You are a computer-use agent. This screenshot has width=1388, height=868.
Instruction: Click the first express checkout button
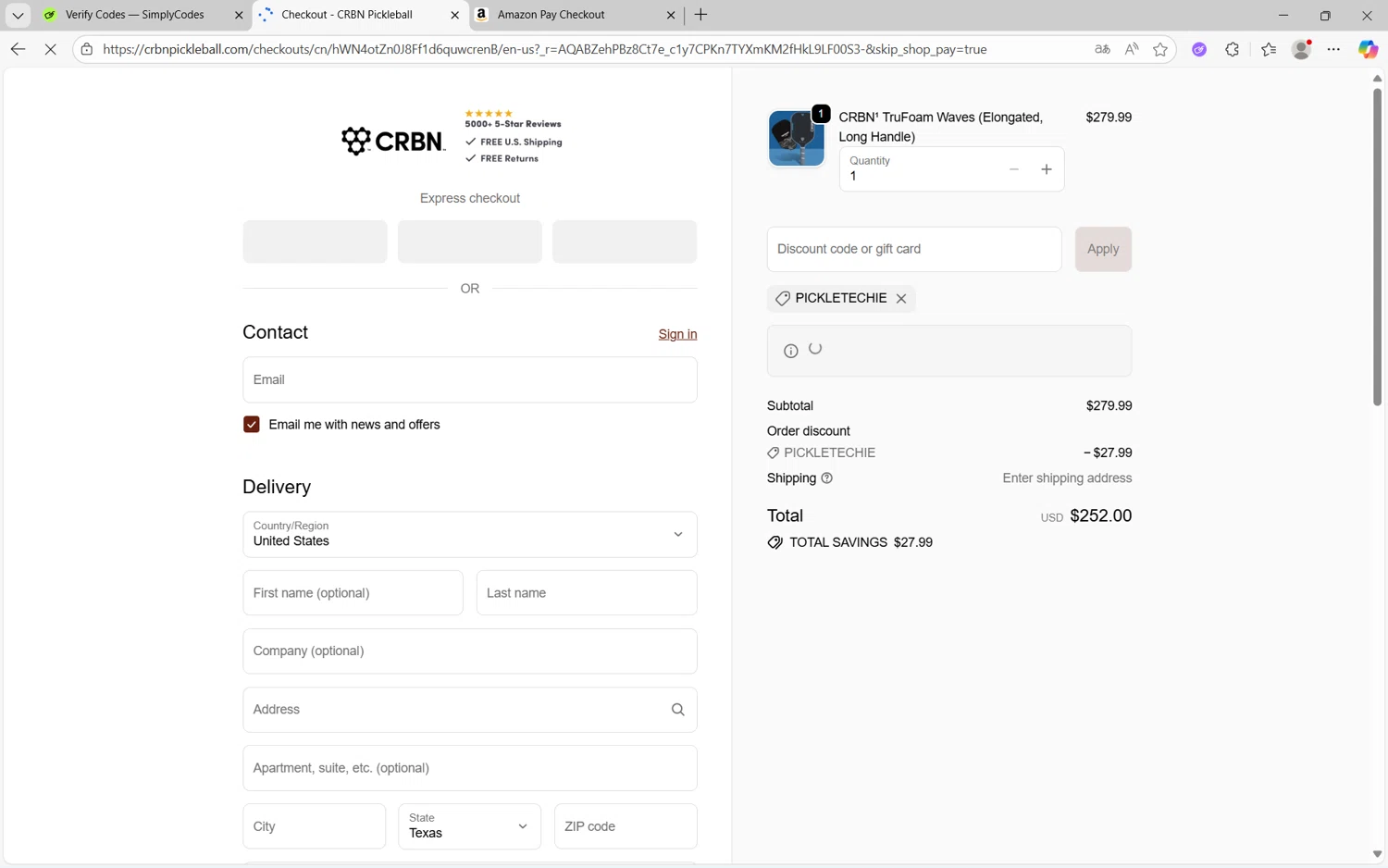pos(315,242)
